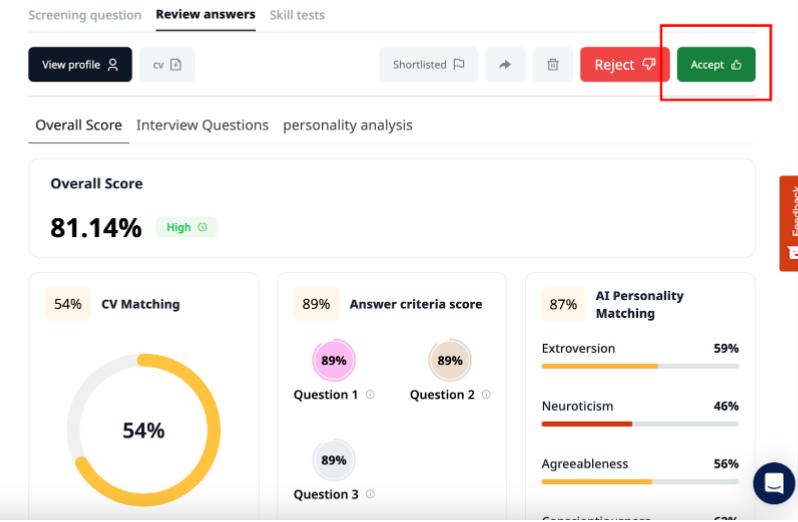Open the personality analysis tab
The height and width of the screenshot is (522, 798).
tap(347, 125)
